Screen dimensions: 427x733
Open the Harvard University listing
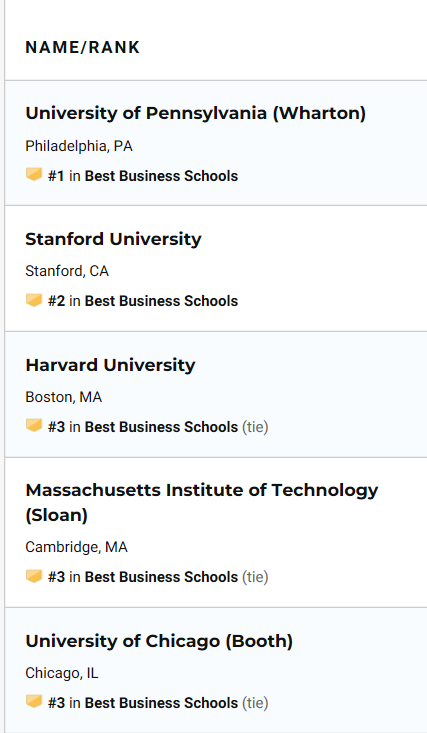tap(110, 365)
